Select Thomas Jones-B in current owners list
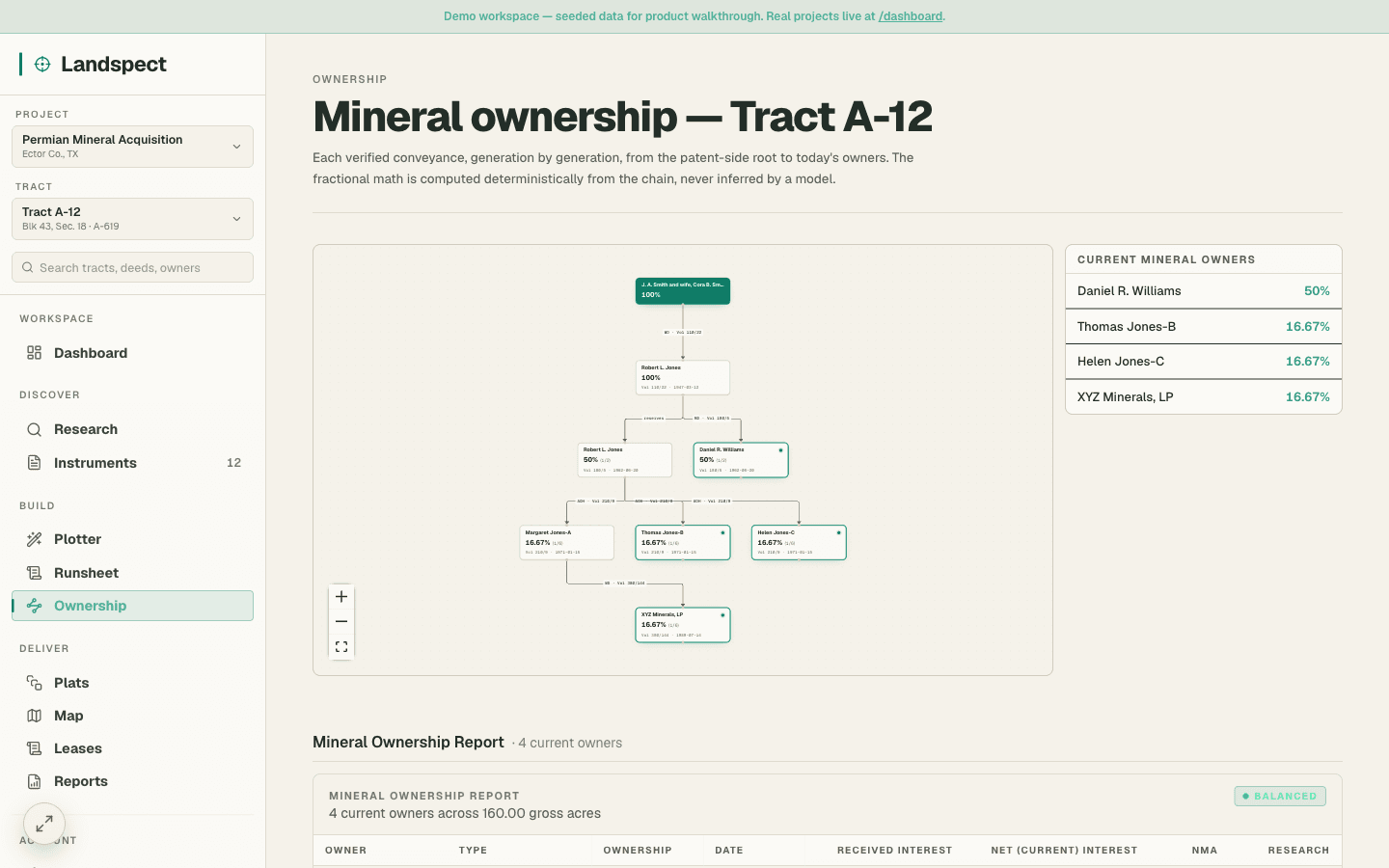Image resolution: width=1389 pixels, height=868 pixels. [x=1204, y=327]
